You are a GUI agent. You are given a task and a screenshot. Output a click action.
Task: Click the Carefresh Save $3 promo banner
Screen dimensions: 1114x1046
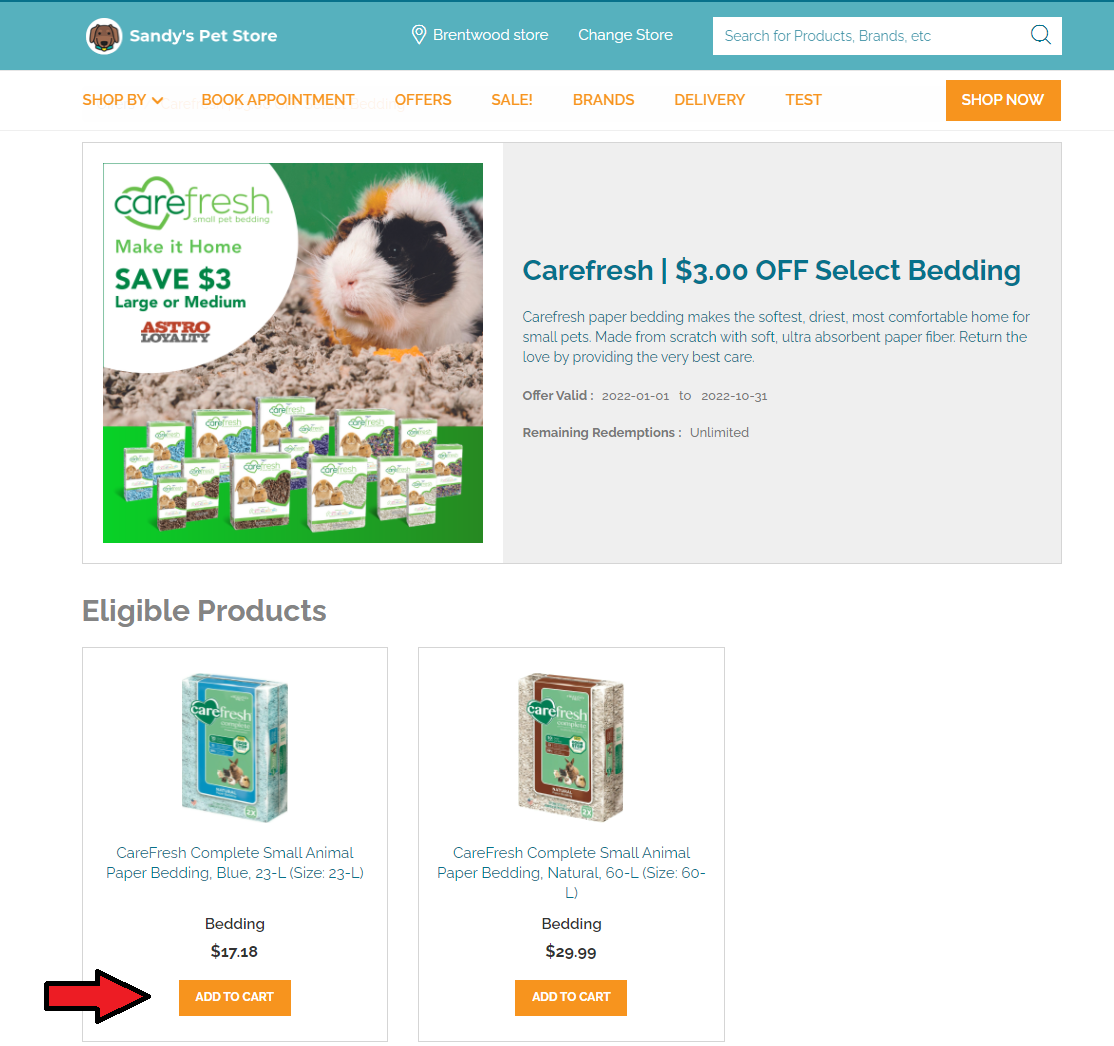[x=293, y=353]
